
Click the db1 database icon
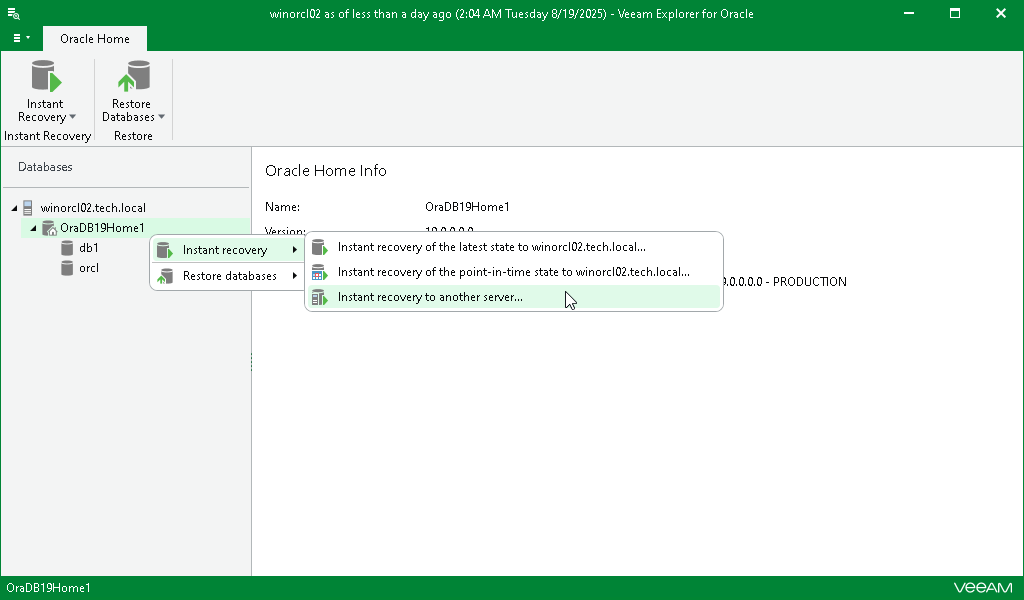point(66,247)
